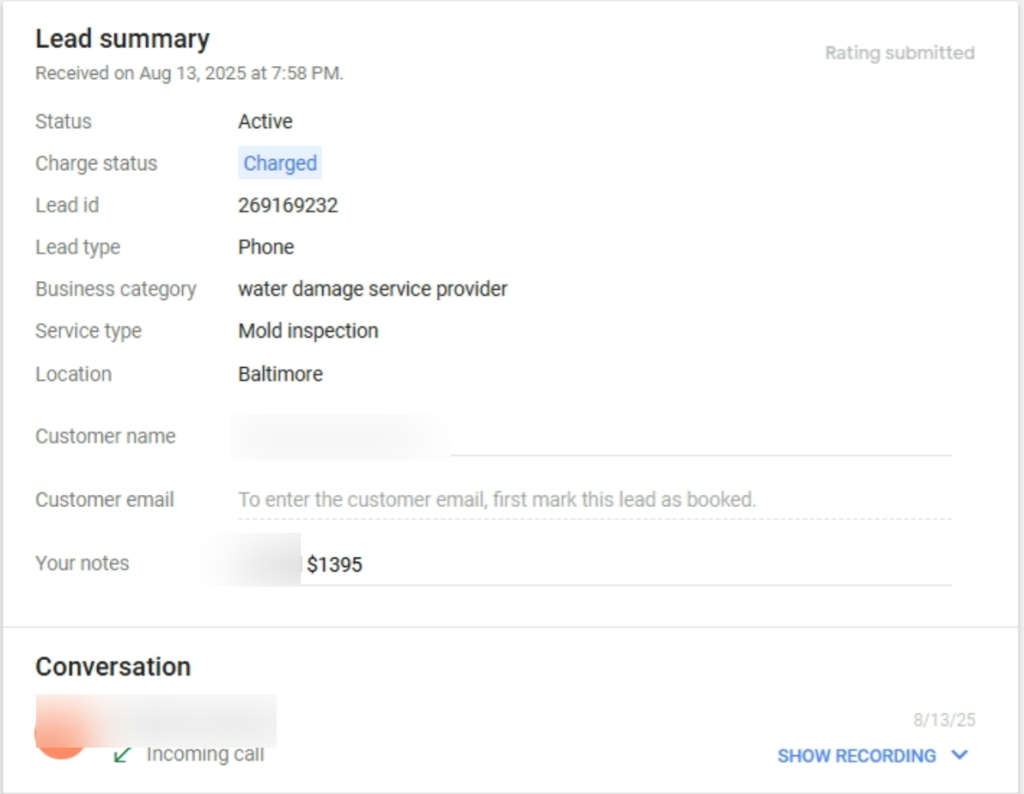
Task: Click the 8/13/25 conversation date
Action: pos(944,720)
